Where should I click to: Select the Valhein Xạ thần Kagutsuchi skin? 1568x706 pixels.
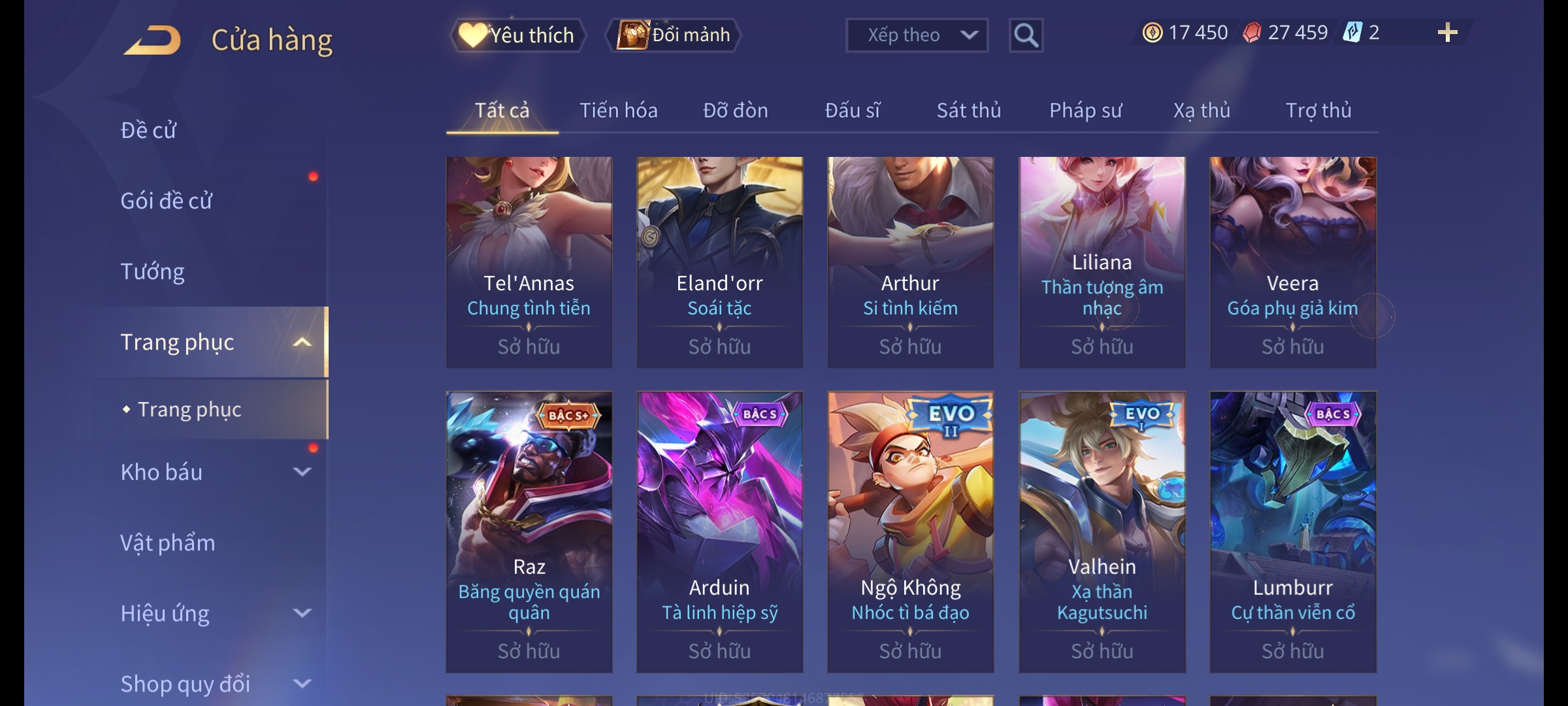[x=1102, y=532]
